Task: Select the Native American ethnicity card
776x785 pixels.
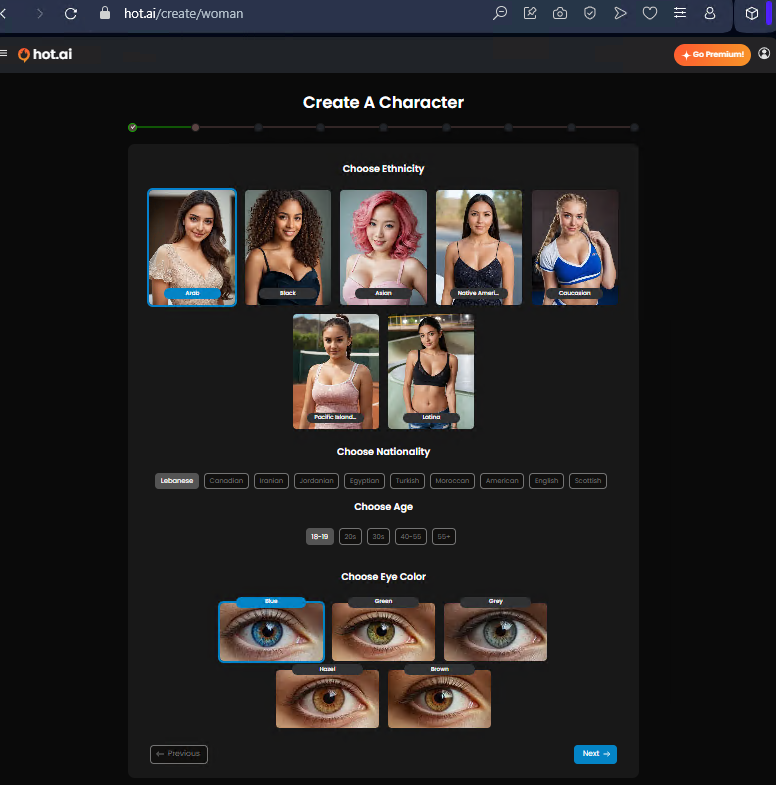Action: click(479, 247)
